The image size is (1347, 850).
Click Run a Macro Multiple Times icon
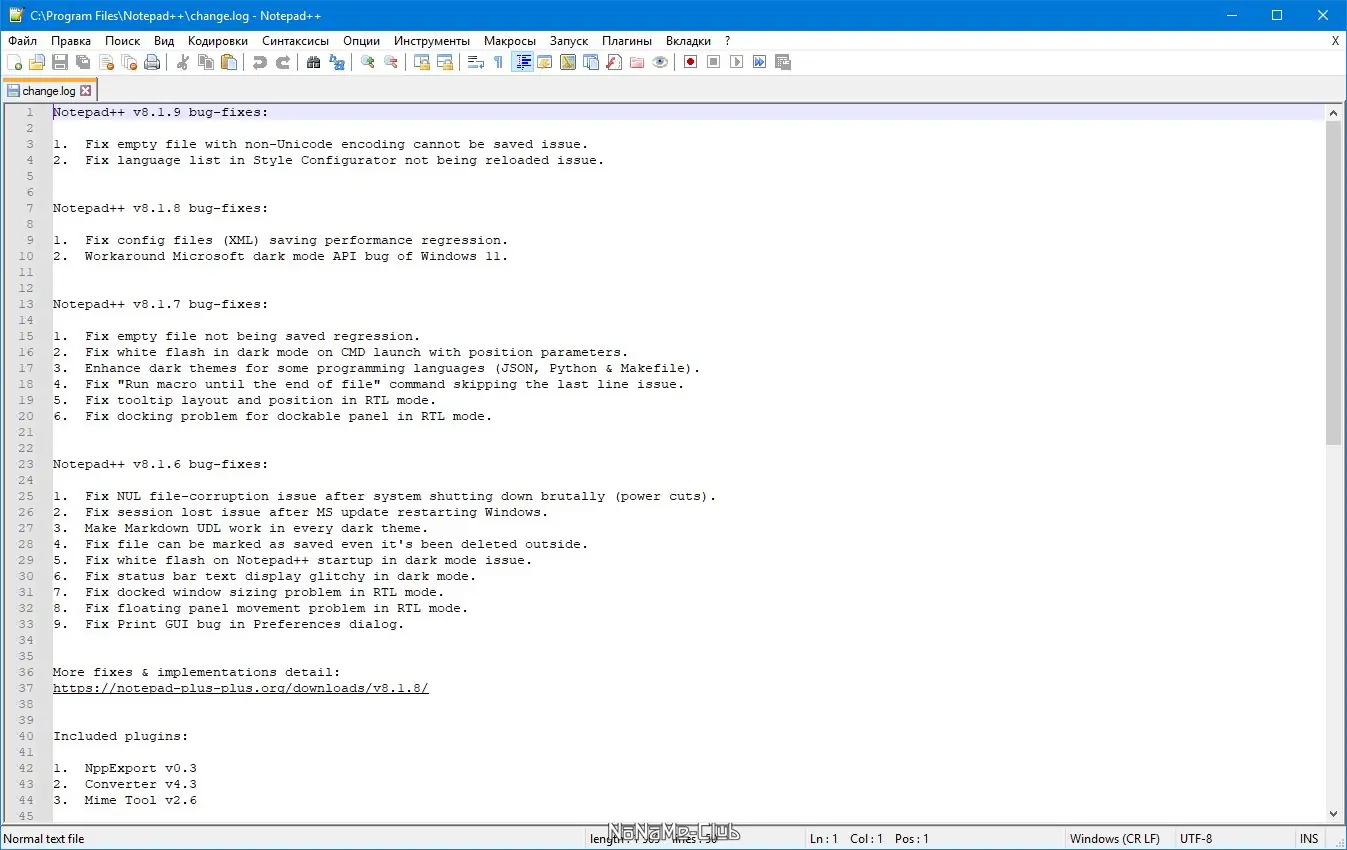coord(760,62)
